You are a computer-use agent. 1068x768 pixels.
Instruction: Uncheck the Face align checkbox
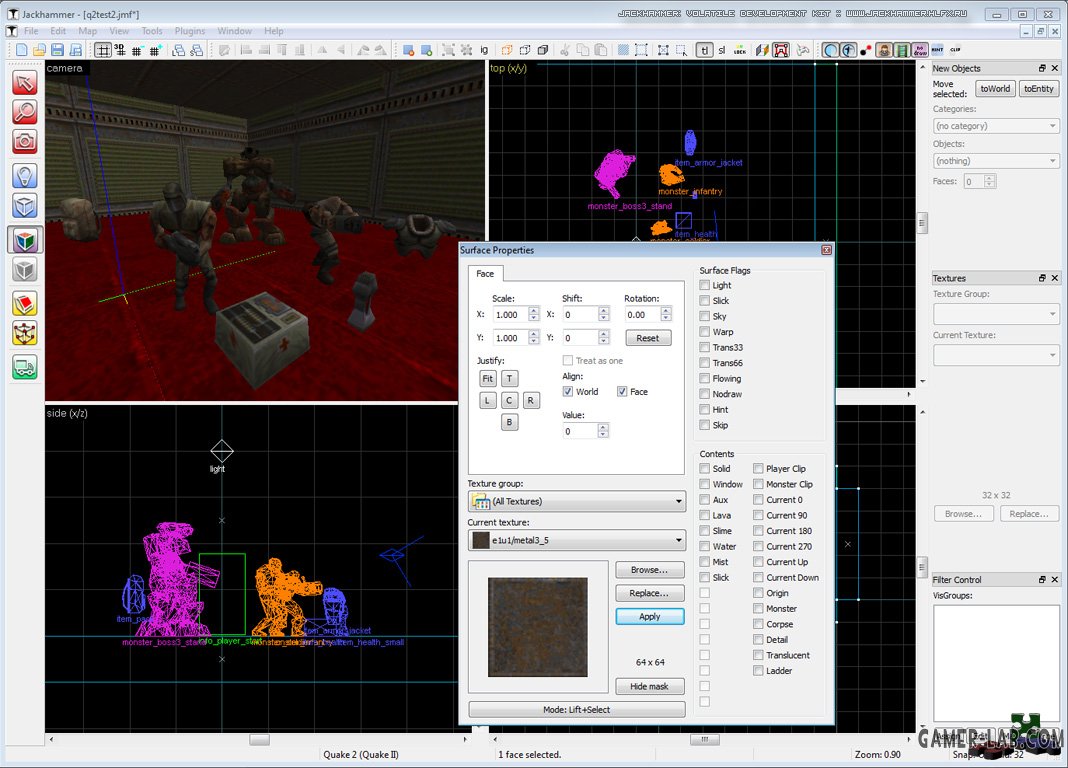(x=622, y=391)
